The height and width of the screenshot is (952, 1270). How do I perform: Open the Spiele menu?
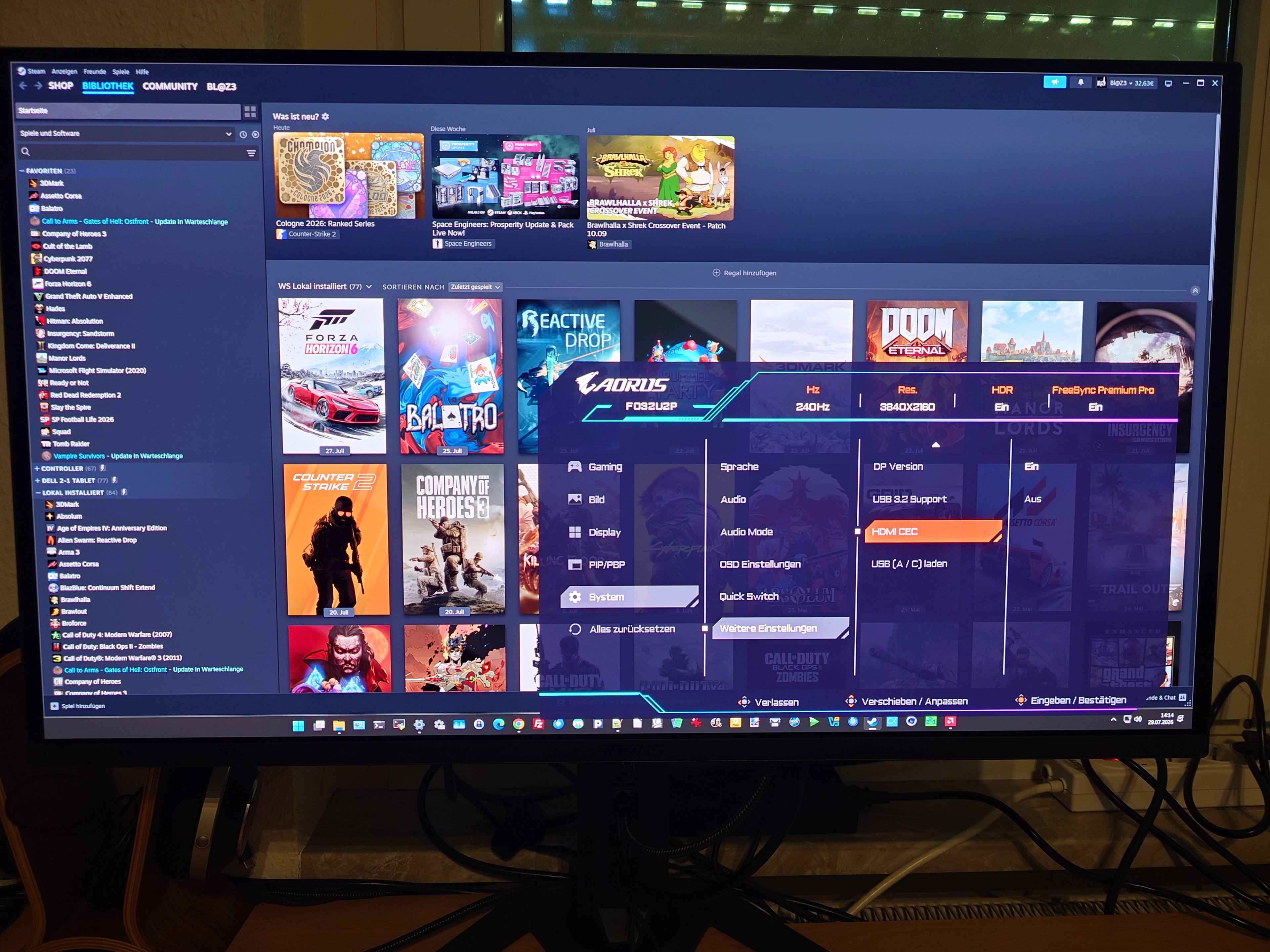point(121,72)
